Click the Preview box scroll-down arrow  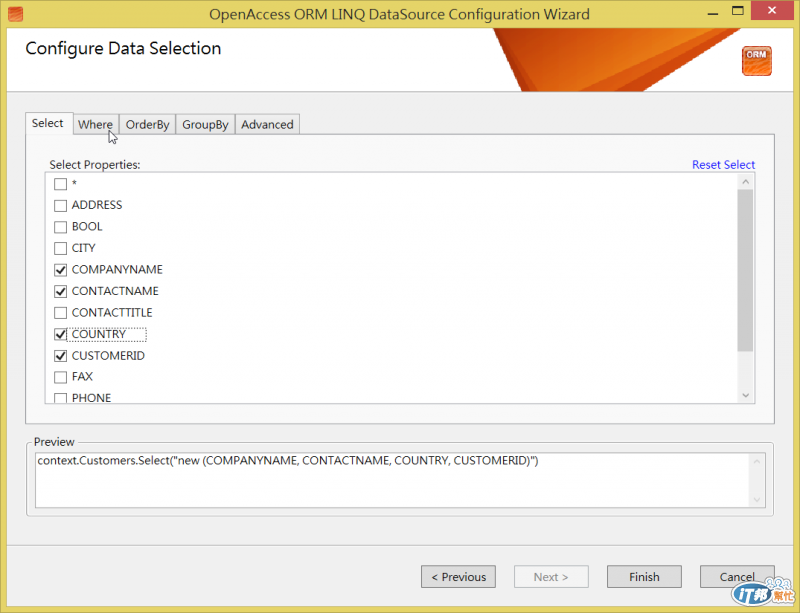[757, 500]
